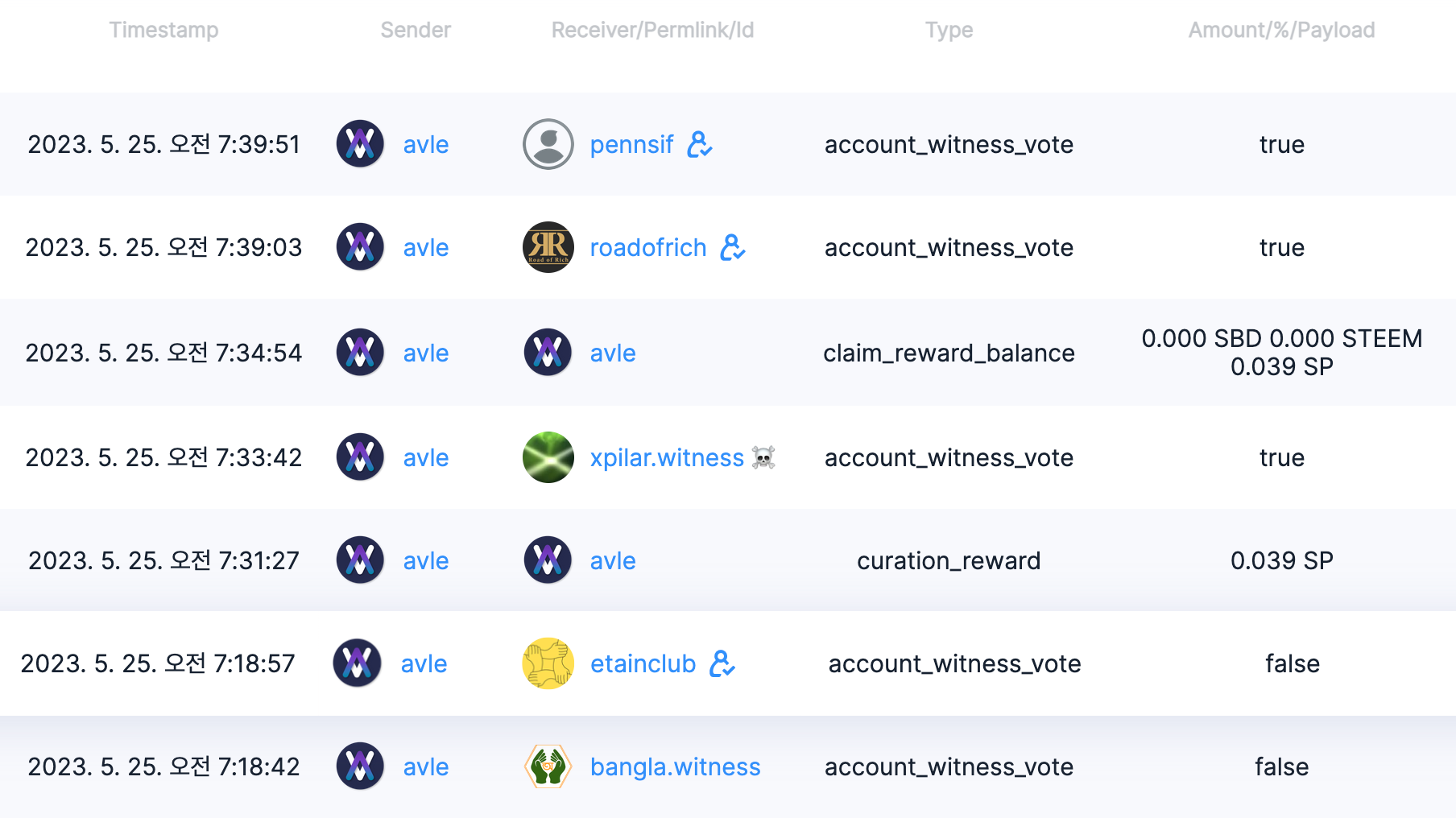Click the verified-user icon next to pennsif
This screenshot has height=818, width=1456.
(699, 145)
